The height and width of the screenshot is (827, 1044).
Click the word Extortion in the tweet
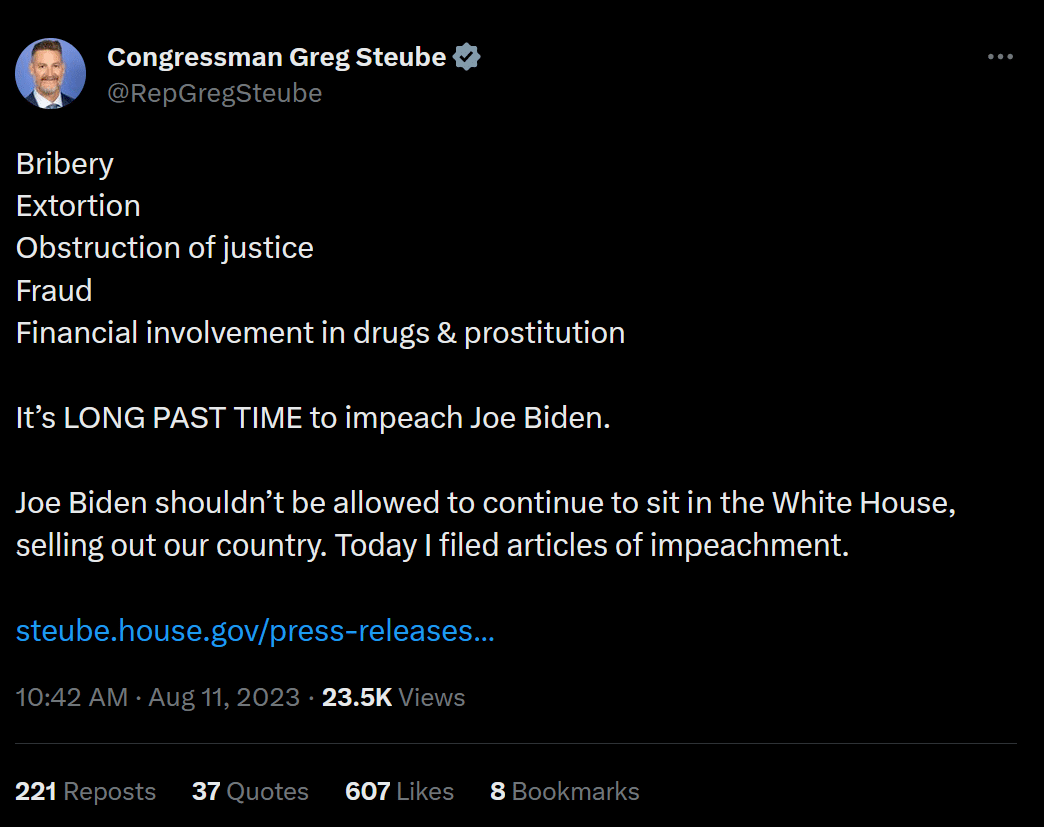pos(78,206)
